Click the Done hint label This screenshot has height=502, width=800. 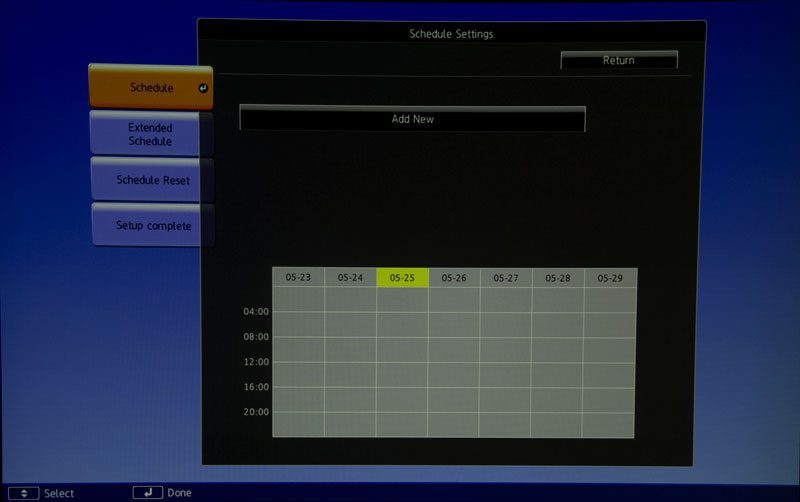(x=179, y=493)
